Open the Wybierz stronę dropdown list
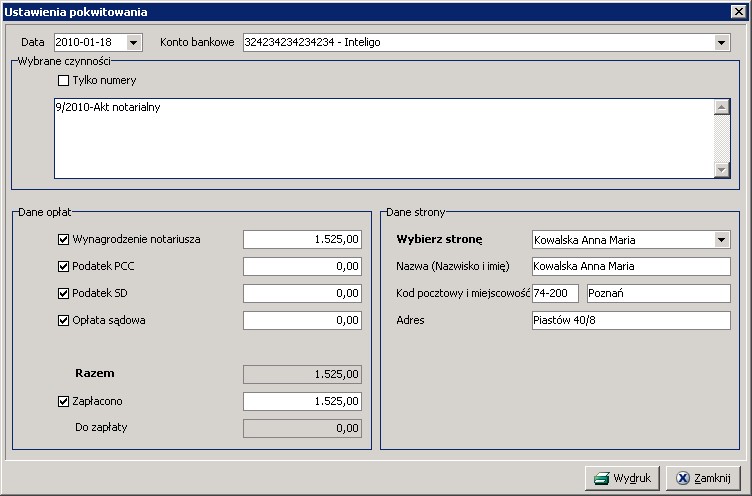Screen dimensions: 752x496 point(722,239)
